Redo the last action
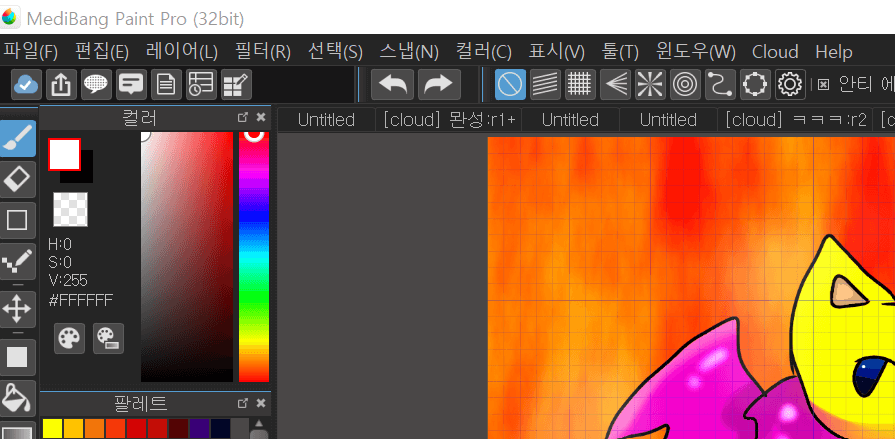The height and width of the screenshot is (439, 895). (440, 84)
